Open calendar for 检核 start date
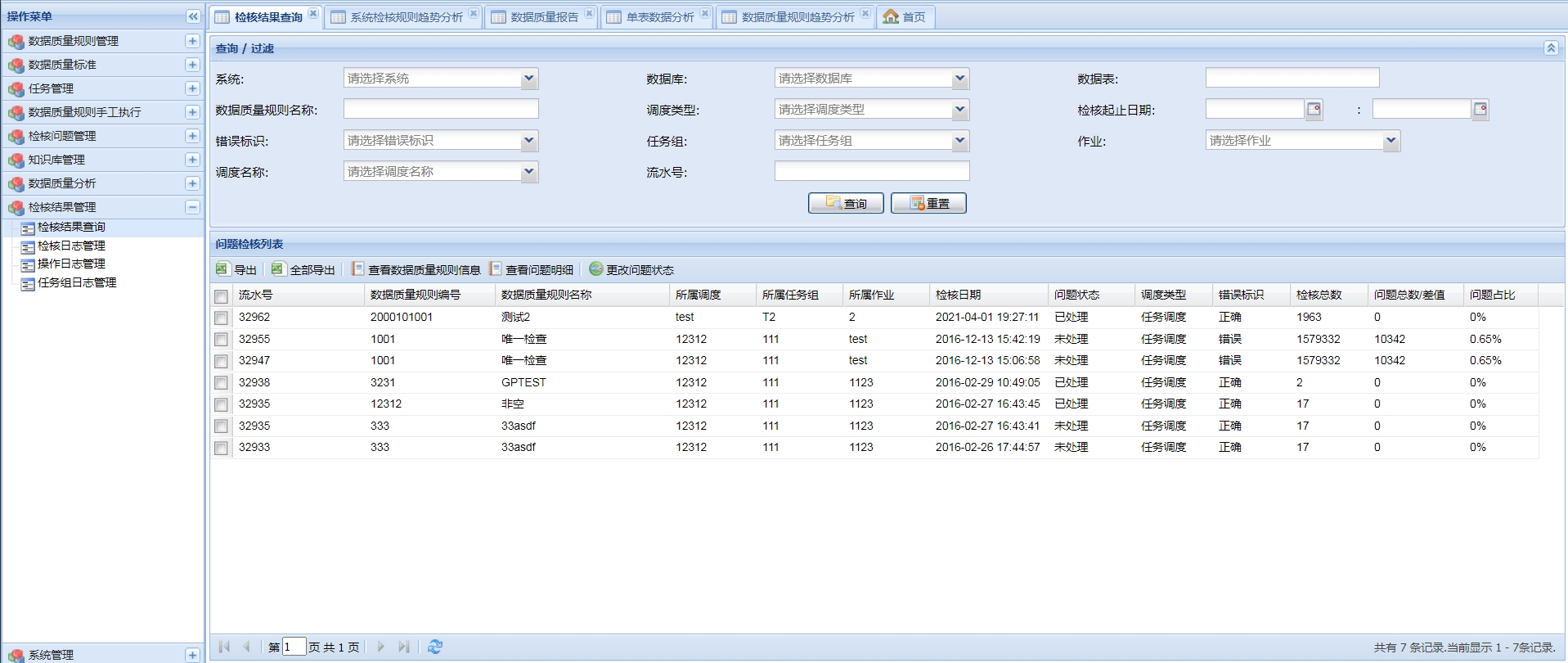Viewport: 1568px width, 663px height. (1314, 110)
